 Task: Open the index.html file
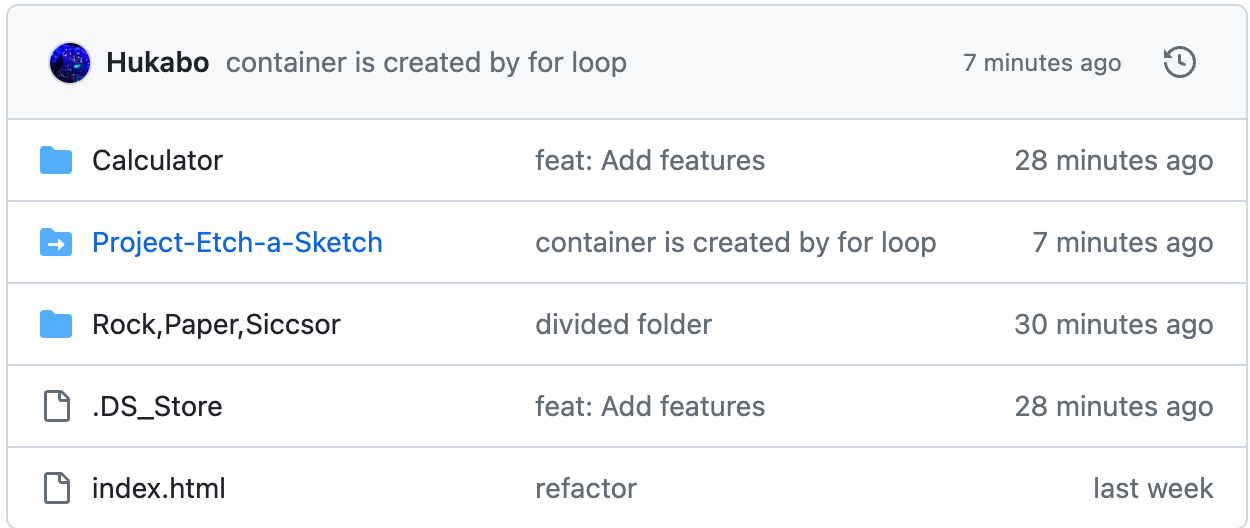pos(159,488)
